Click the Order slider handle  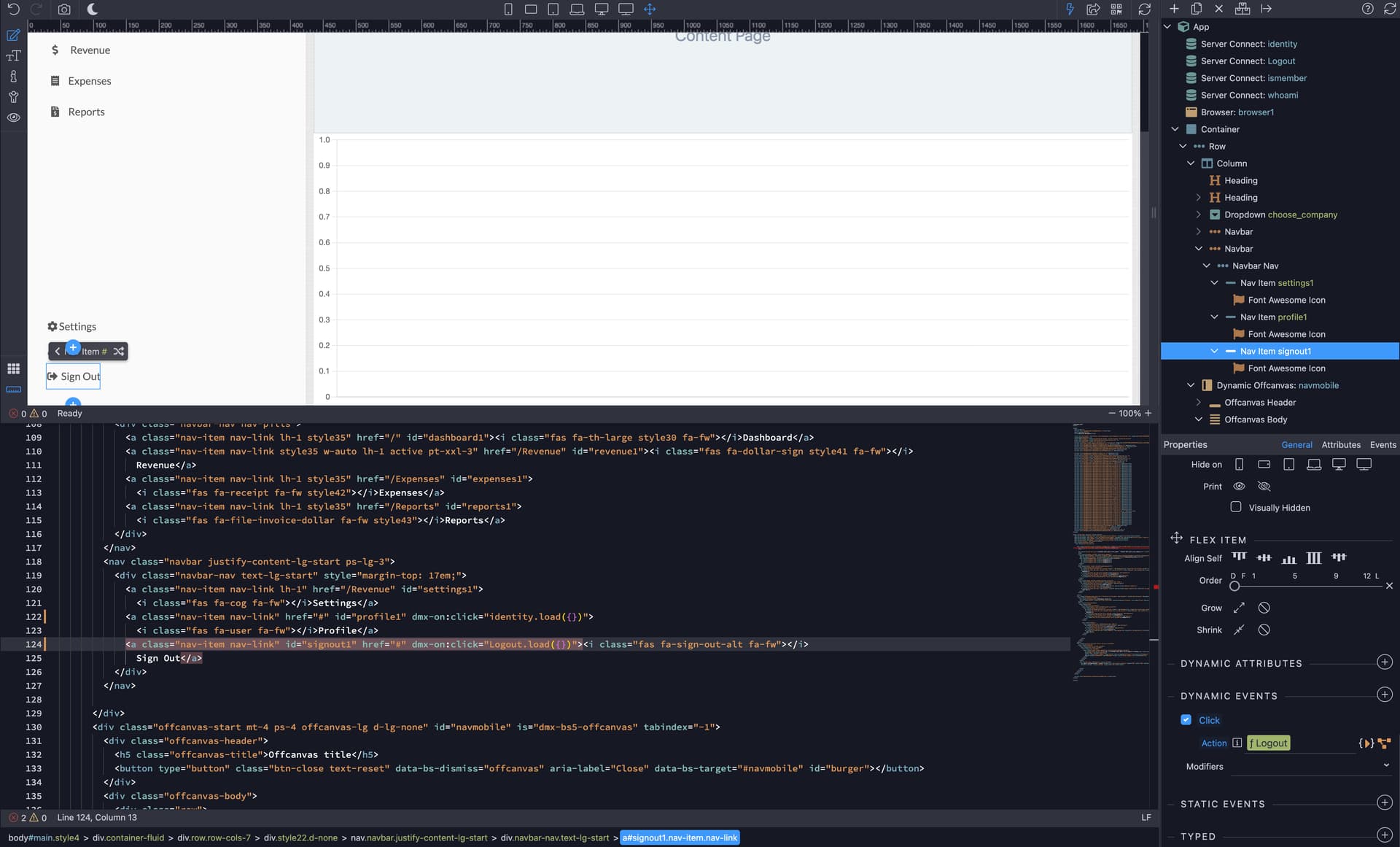(x=1234, y=587)
